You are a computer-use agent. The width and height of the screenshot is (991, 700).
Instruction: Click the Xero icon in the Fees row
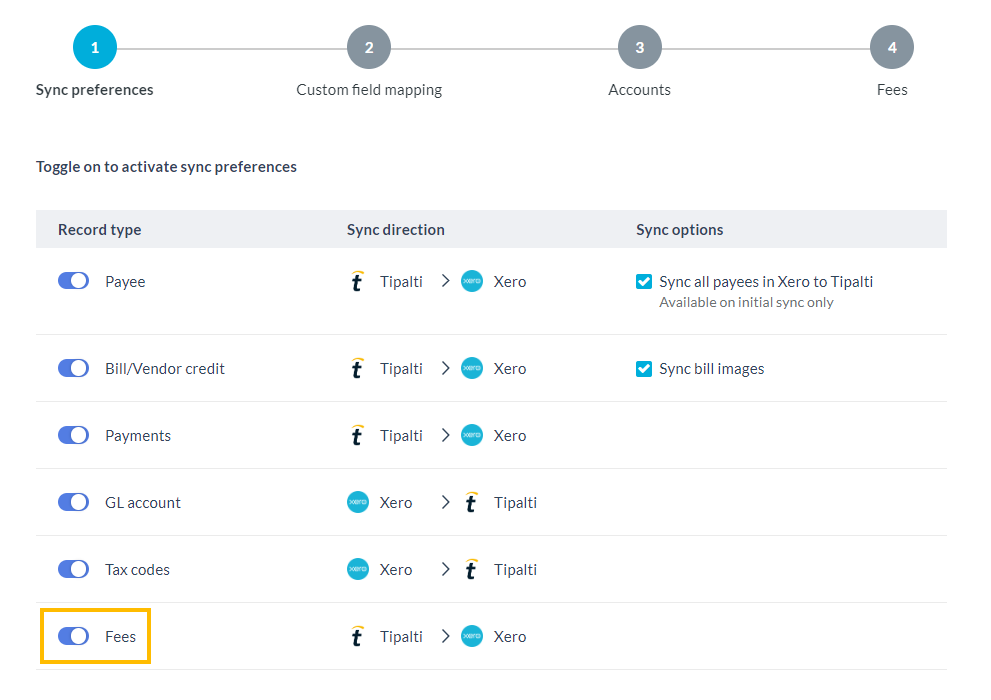point(470,636)
